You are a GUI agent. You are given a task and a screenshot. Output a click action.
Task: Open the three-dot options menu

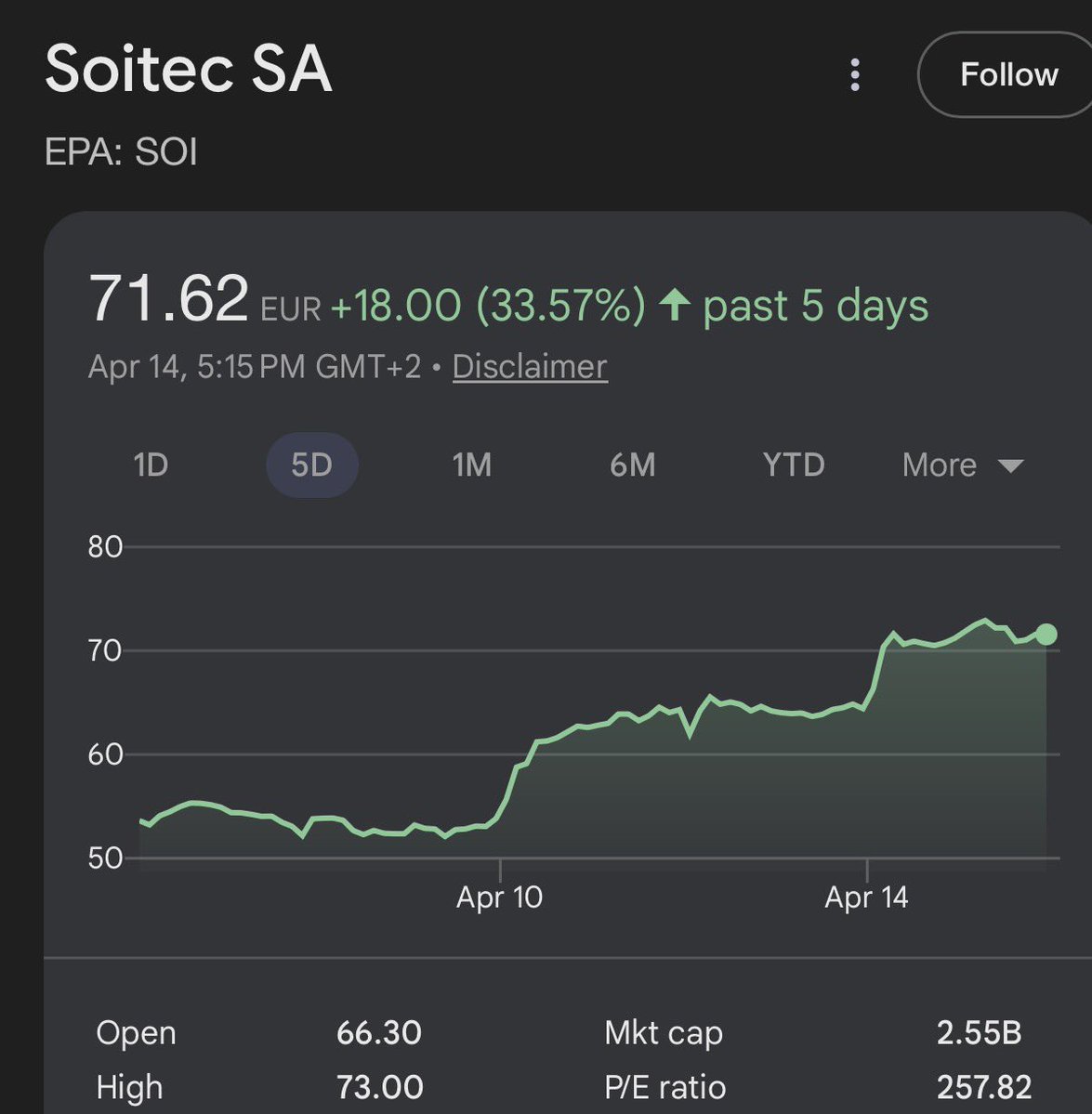pos(855,74)
